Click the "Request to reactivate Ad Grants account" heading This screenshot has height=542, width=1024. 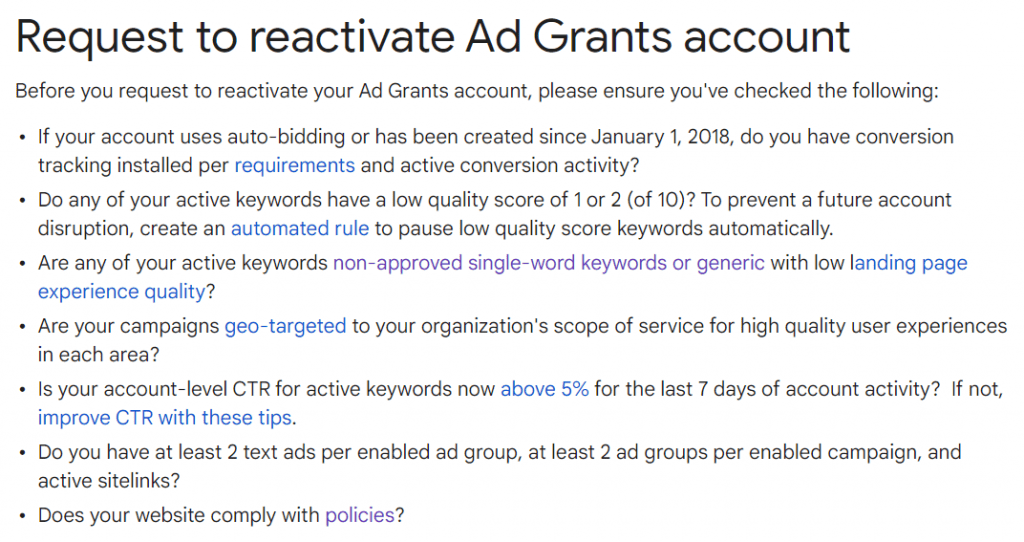click(432, 37)
